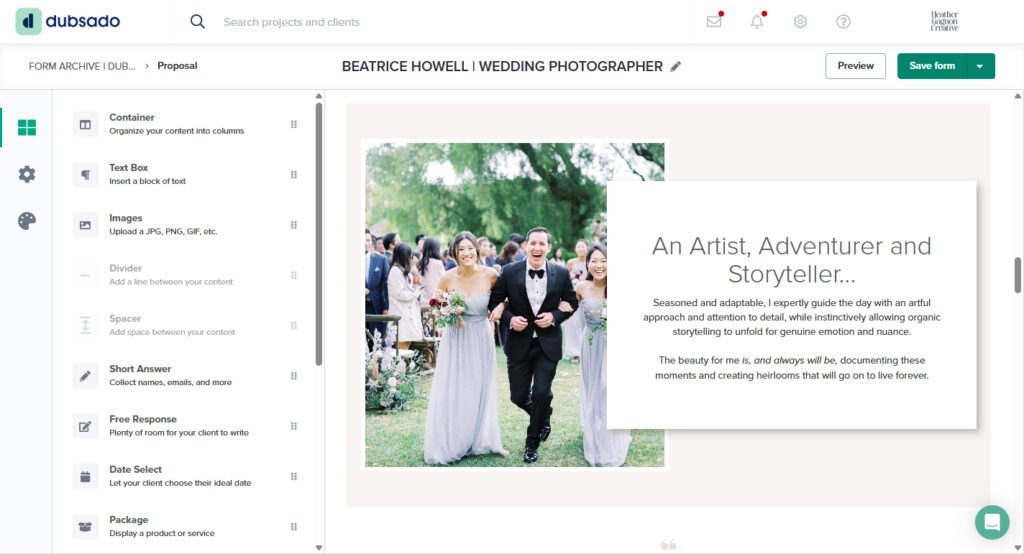Click the Preview button
This screenshot has width=1024, height=554.
tap(855, 66)
